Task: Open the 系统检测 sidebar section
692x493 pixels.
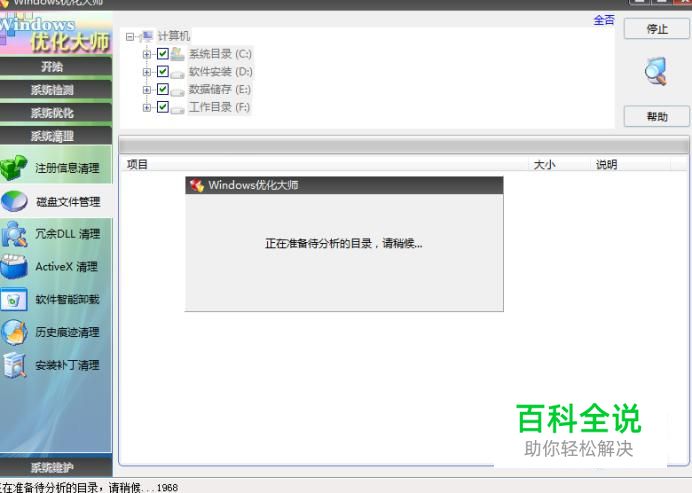Action: 56,90
